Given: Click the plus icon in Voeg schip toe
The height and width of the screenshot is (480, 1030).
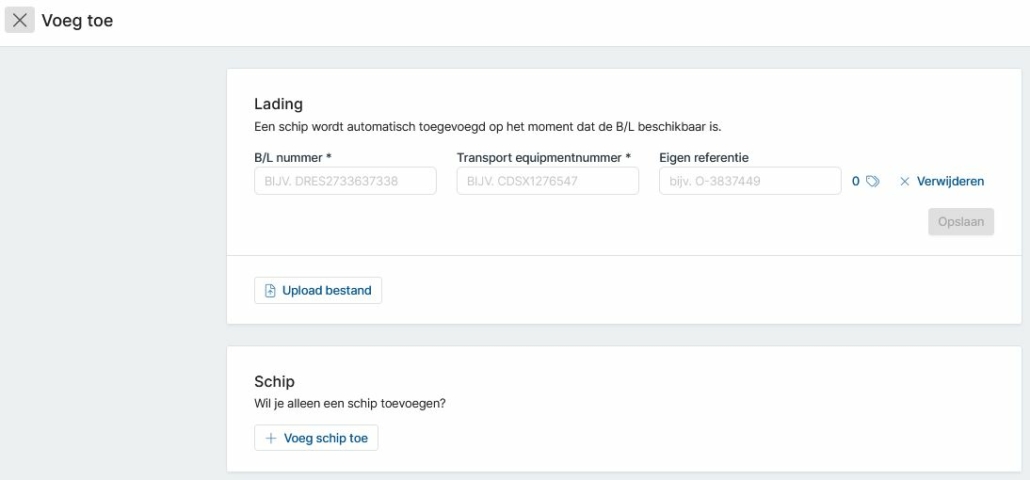Looking at the screenshot, I should coord(271,438).
